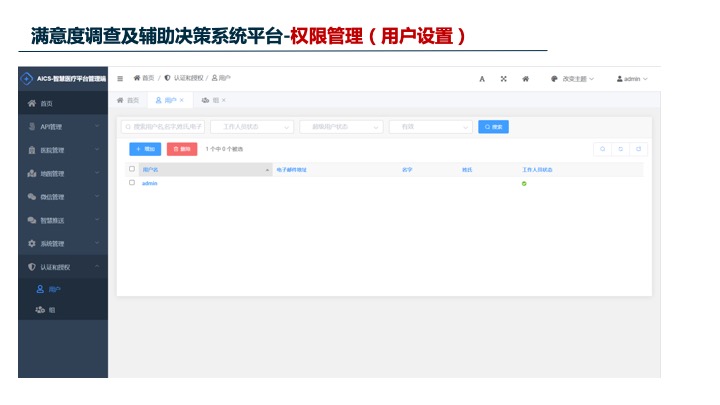
Task: Open 首页 in the left sidebar
Action: click(x=63, y=103)
